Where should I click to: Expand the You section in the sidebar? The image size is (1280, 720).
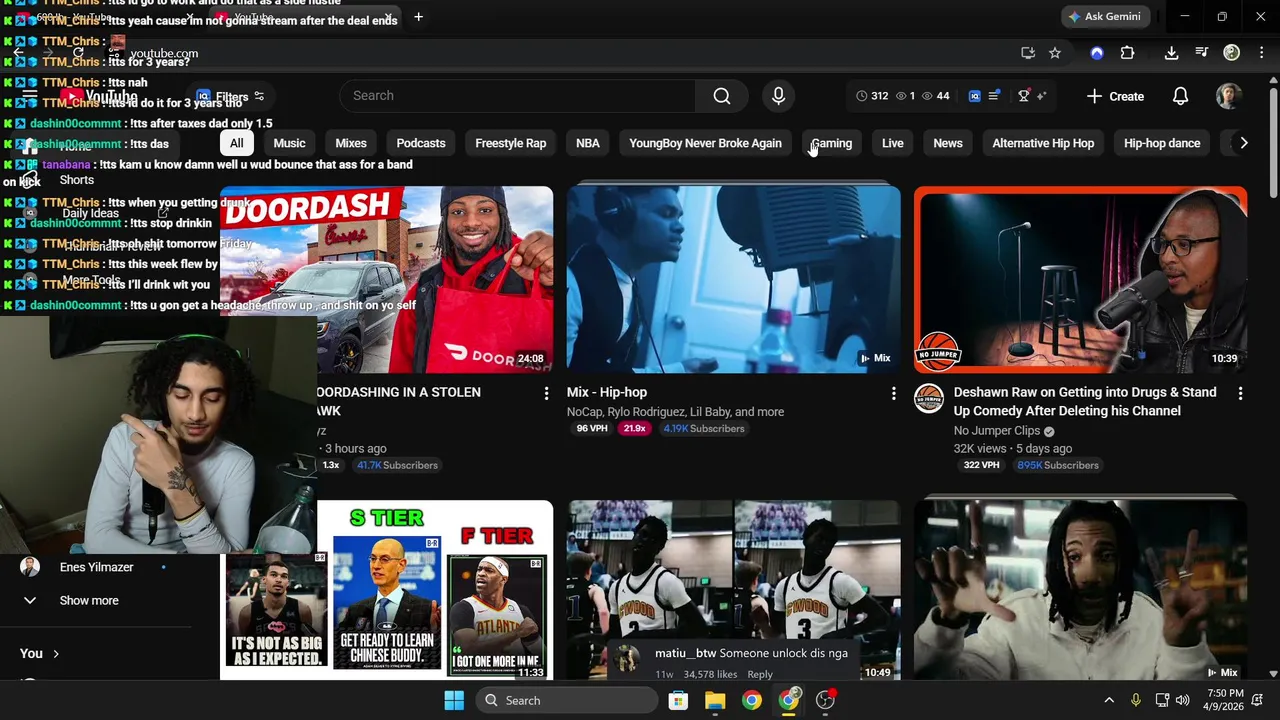(40, 653)
